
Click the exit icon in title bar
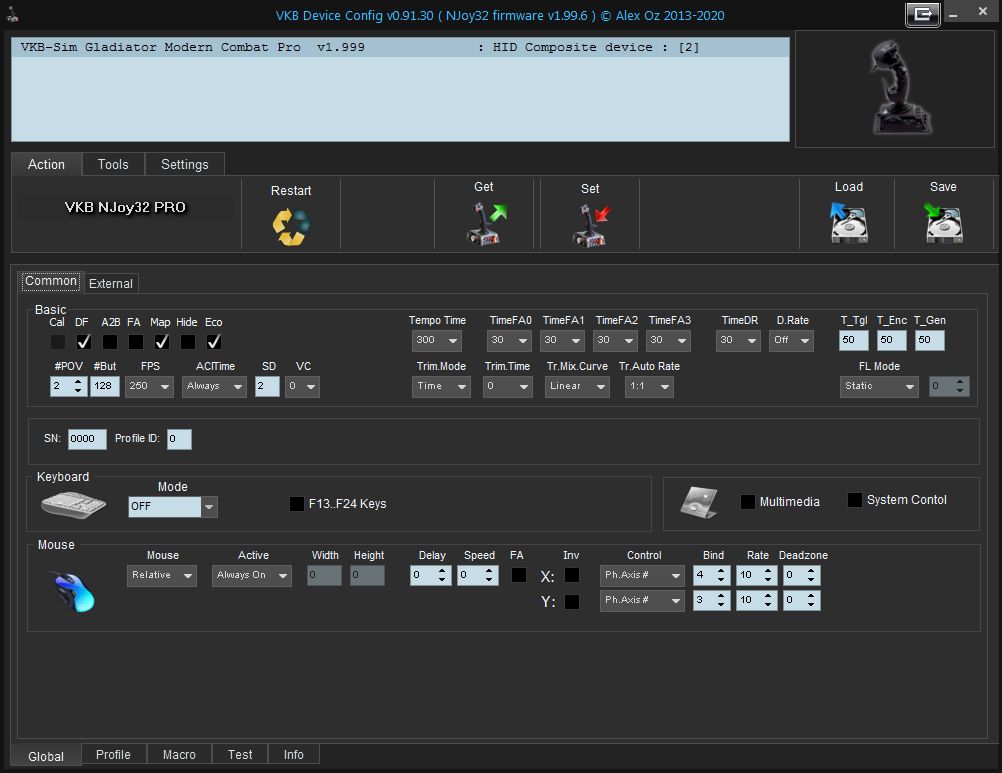click(x=923, y=14)
